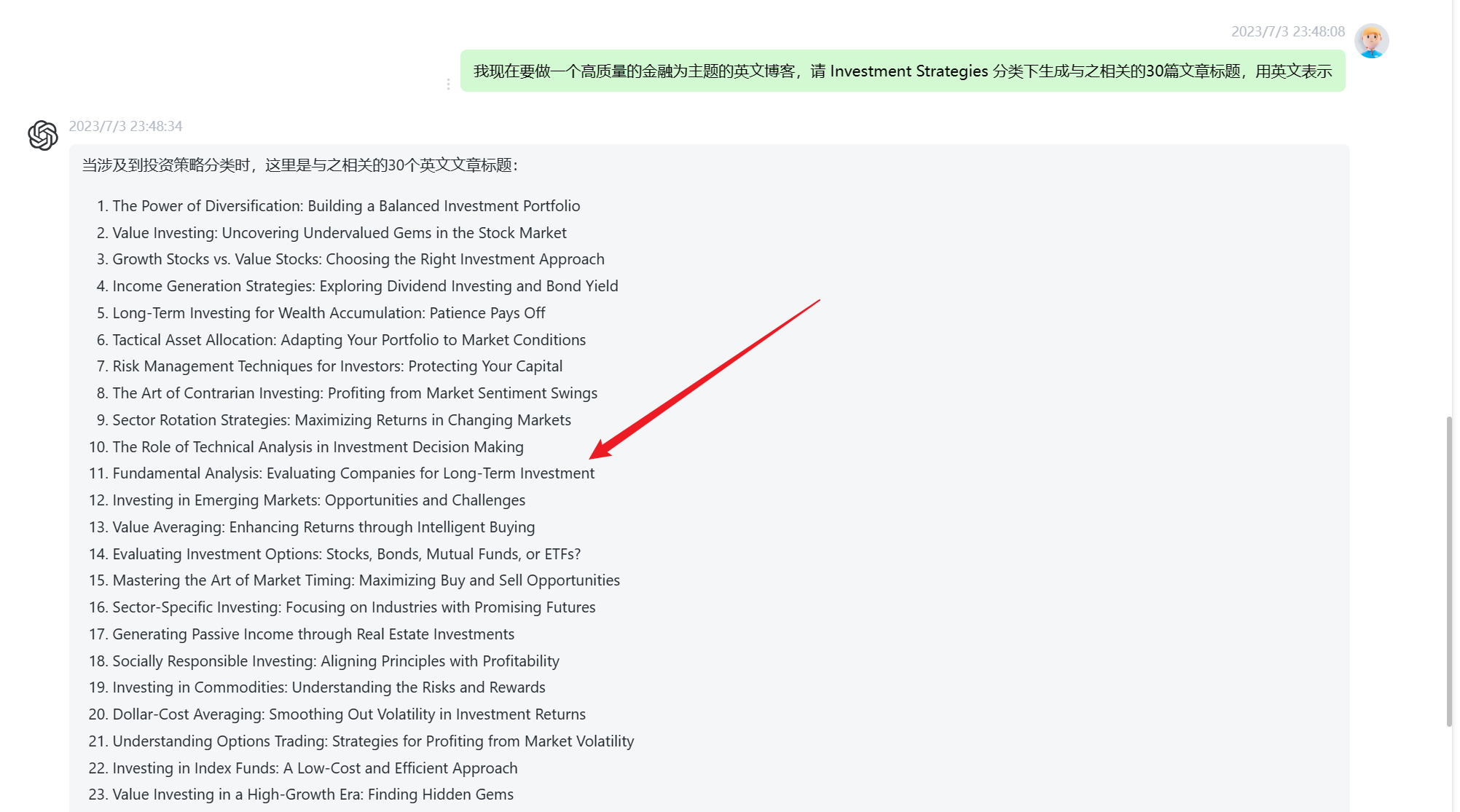This screenshot has width=1460, height=812.
Task: Click the vertical scrollbar thumb
Action: (1449, 571)
